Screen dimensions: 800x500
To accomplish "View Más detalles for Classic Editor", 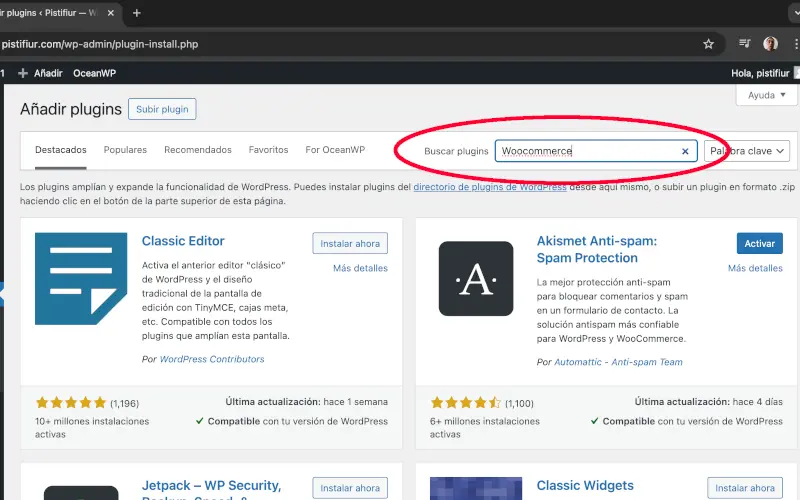I will [x=360, y=268].
